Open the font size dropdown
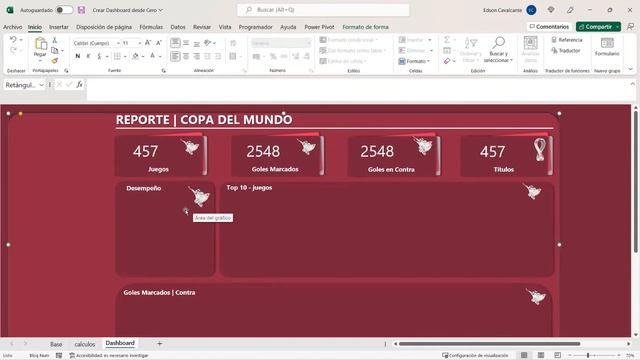Image resolution: width=640 pixels, height=360 pixels. pyautogui.click(x=140, y=43)
